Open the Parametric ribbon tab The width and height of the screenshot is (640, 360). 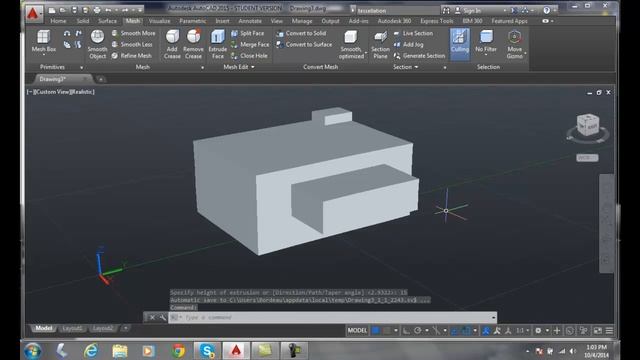click(x=193, y=21)
